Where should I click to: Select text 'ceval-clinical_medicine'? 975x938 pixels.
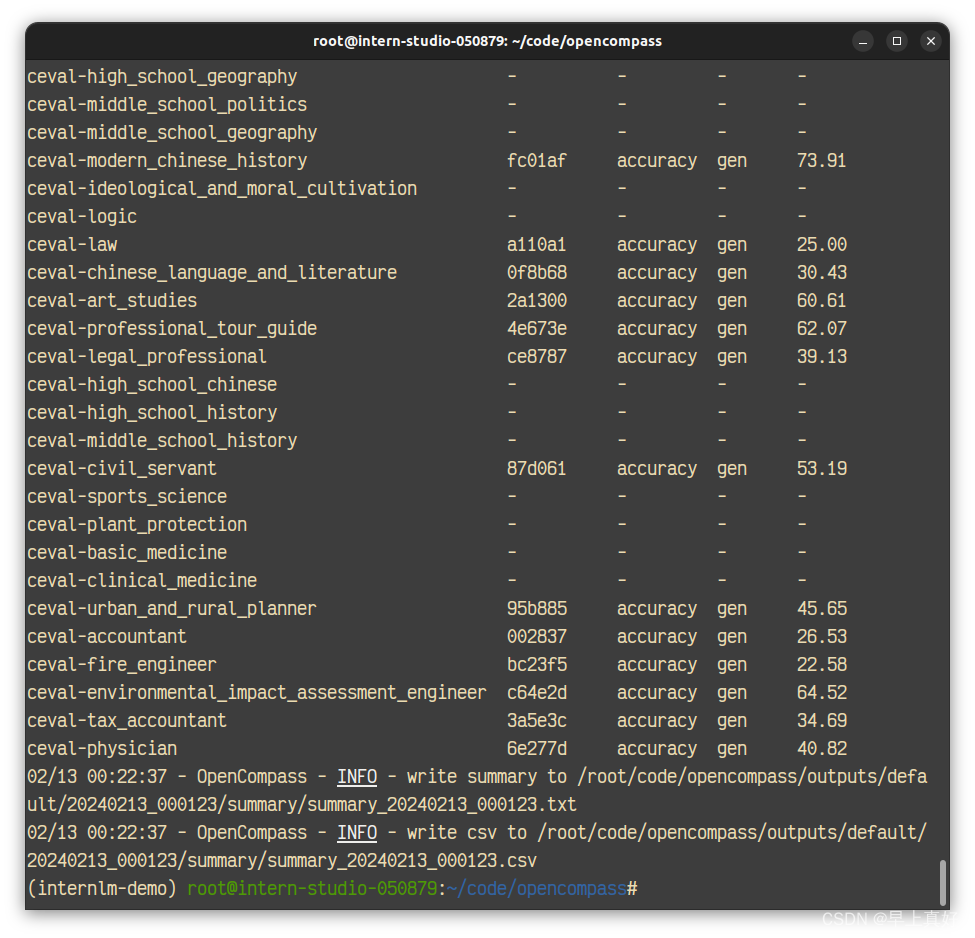142,580
